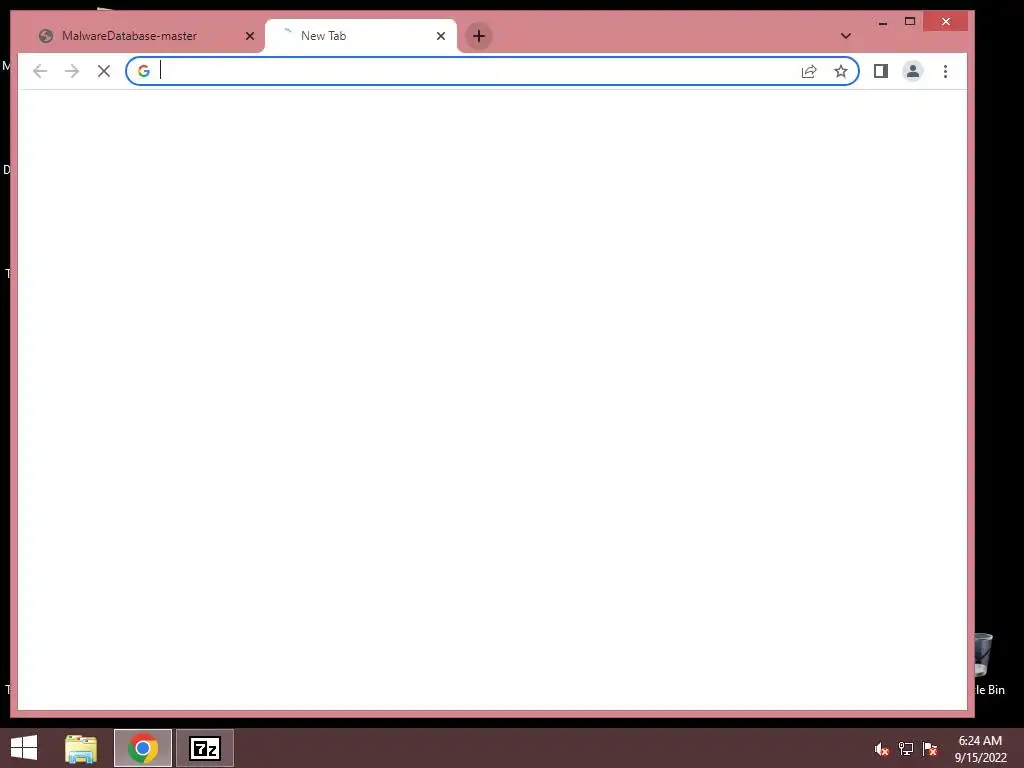
Task: Maximize the Chrome window
Action: 910,22
